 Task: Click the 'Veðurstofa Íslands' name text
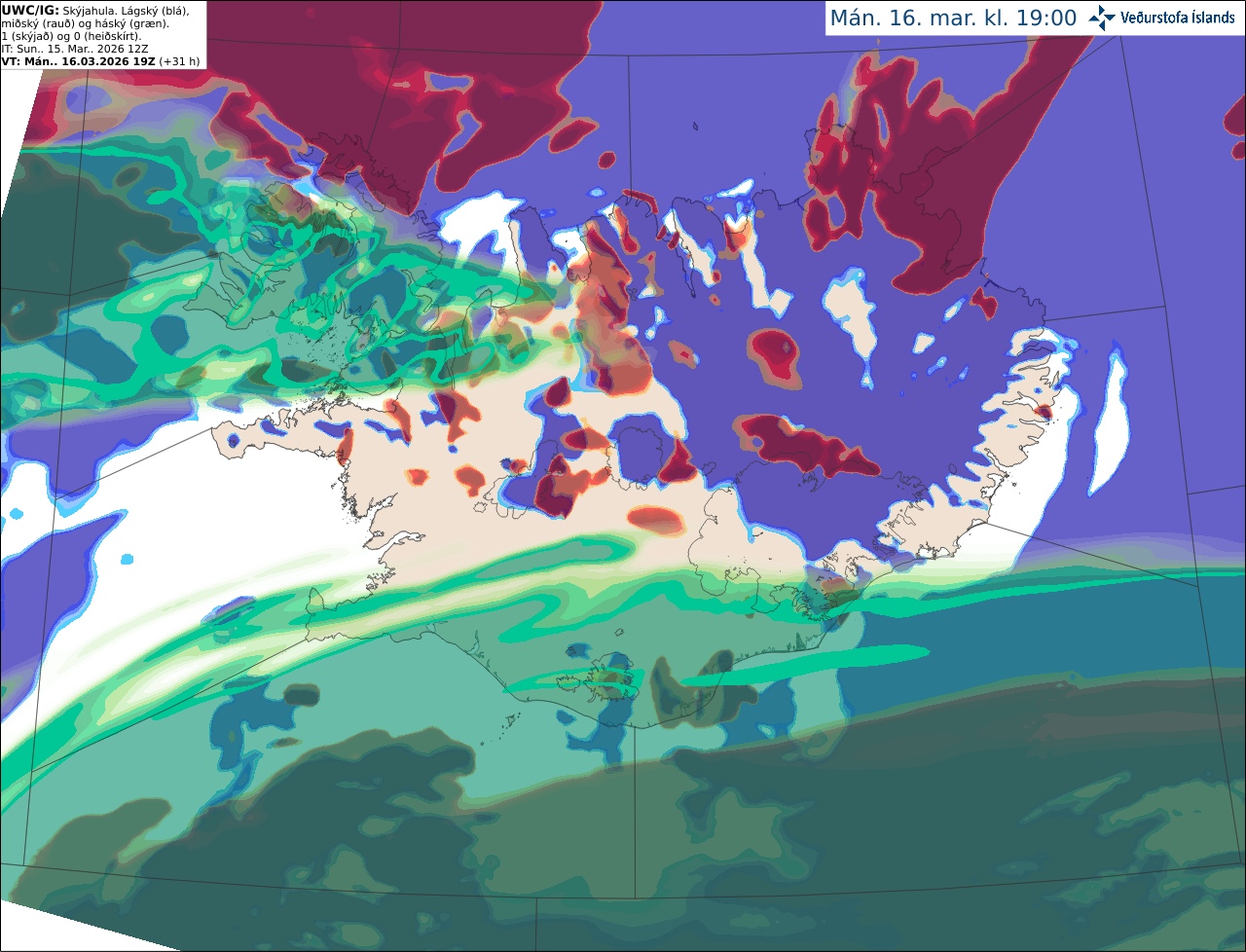(x=1178, y=18)
